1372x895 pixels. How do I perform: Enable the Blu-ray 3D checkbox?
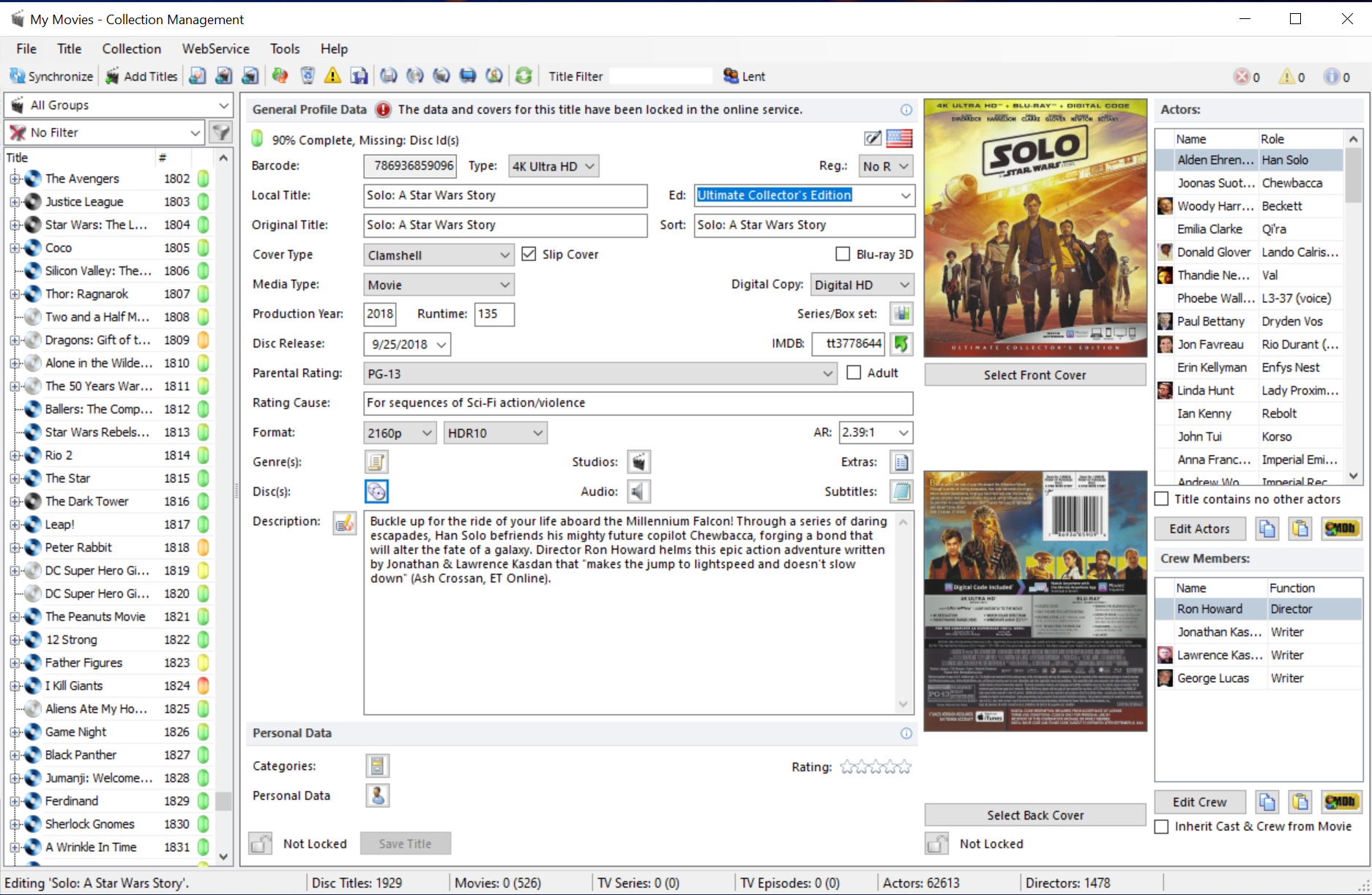coord(843,254)
